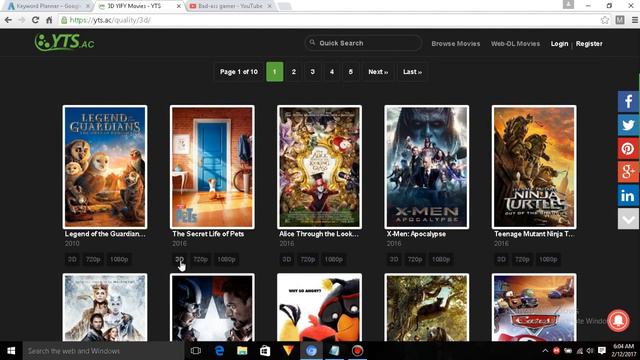Screen dimensions: 640x360
Task: Open Web-DL Movies menu link
Action: [515, 43]
